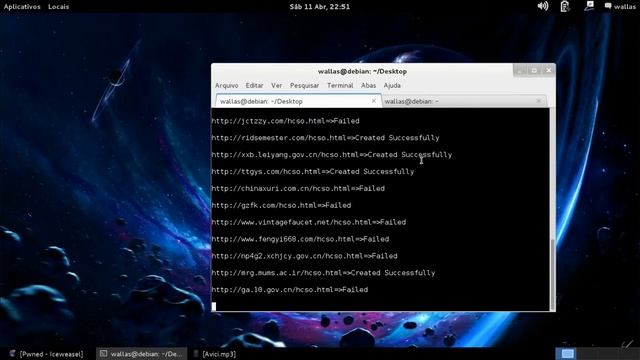
Task: Click the clipboard tray icon
Action: pyautogui.click(x=565, y=6)
